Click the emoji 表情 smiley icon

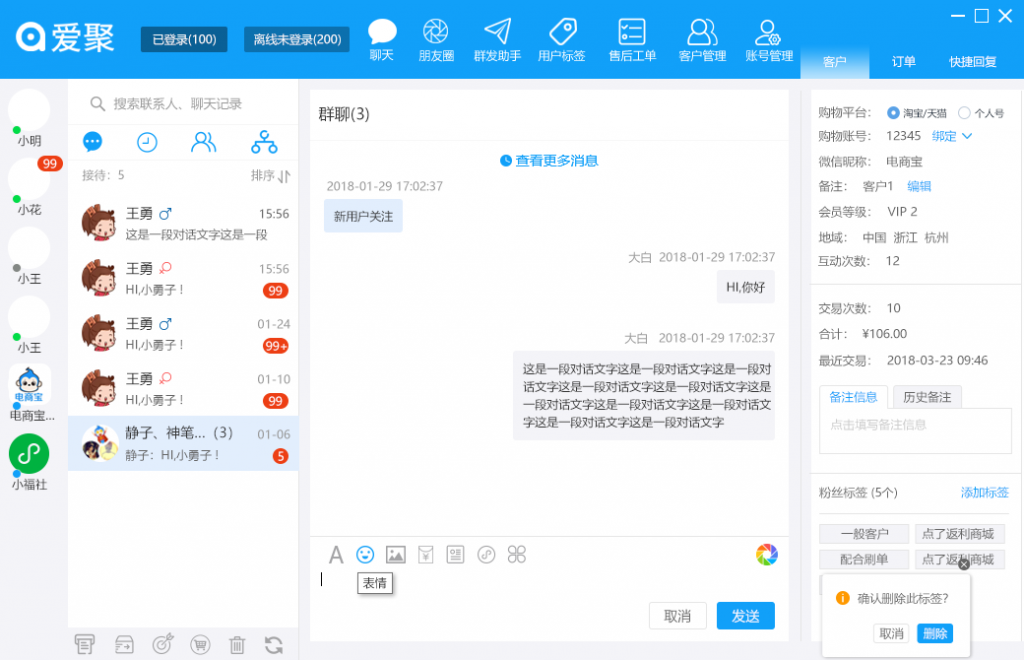click(x=365, y=554)
